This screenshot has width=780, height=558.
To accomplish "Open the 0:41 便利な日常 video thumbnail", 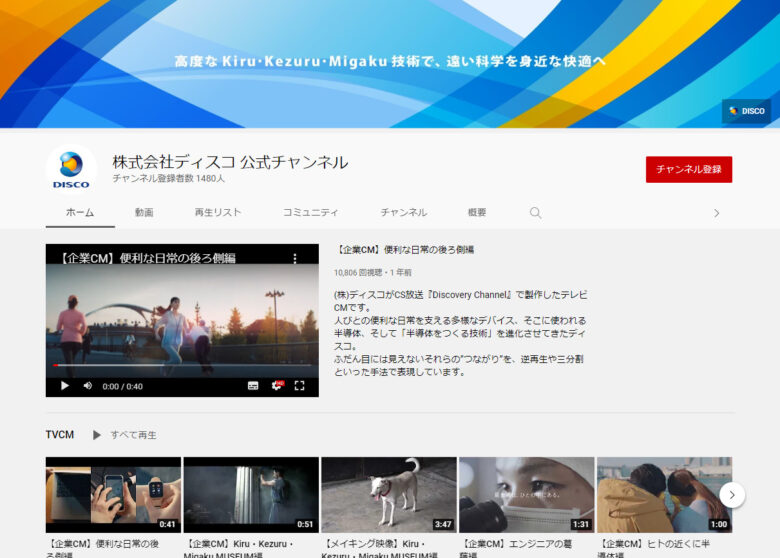I will (113, 495).
